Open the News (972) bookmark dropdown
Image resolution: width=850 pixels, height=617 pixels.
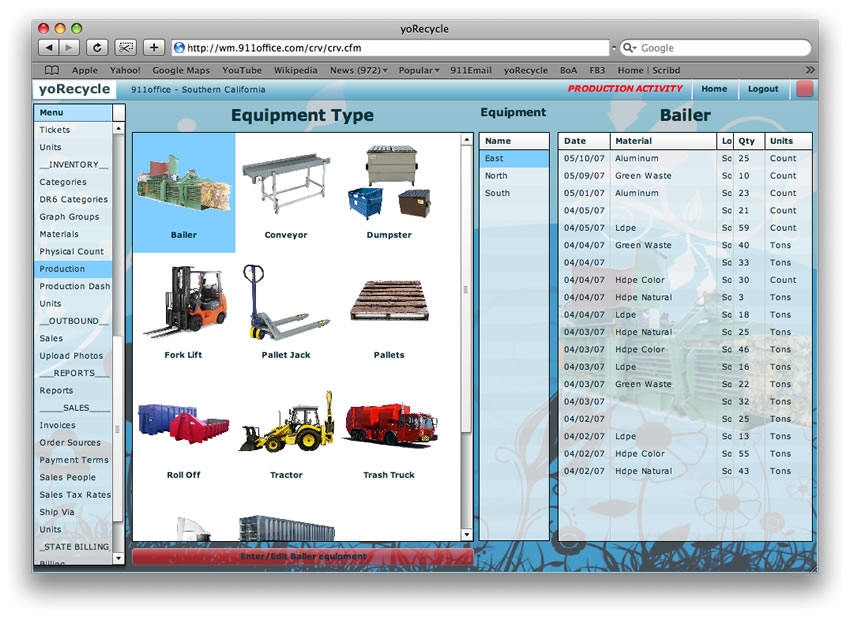358,70
